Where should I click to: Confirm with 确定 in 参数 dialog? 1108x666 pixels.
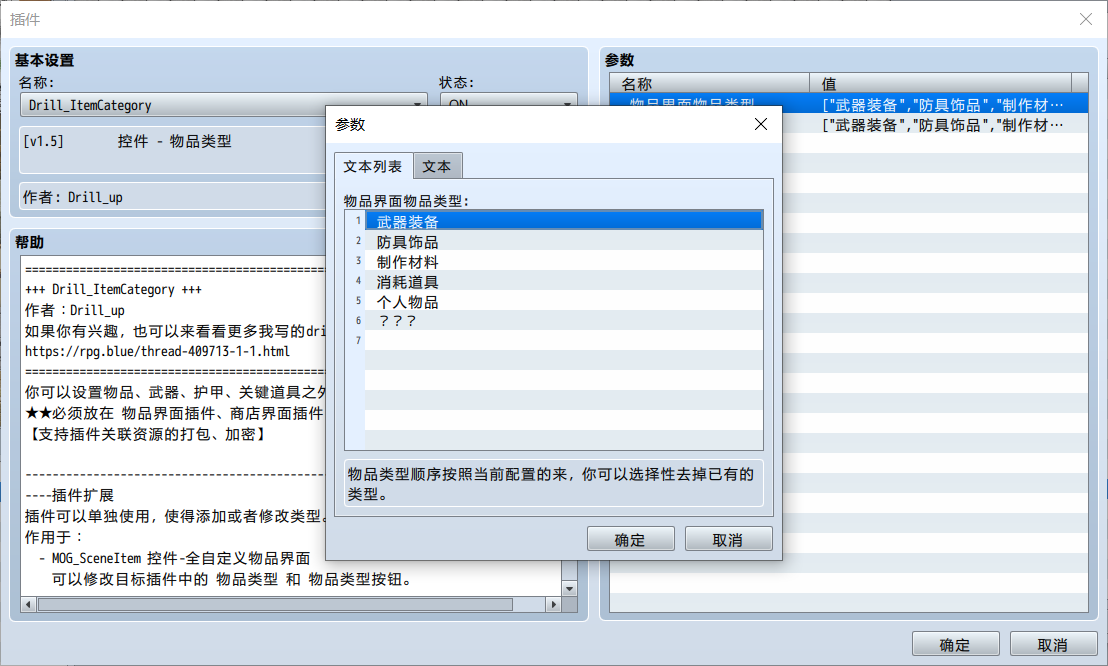(630, 539)
